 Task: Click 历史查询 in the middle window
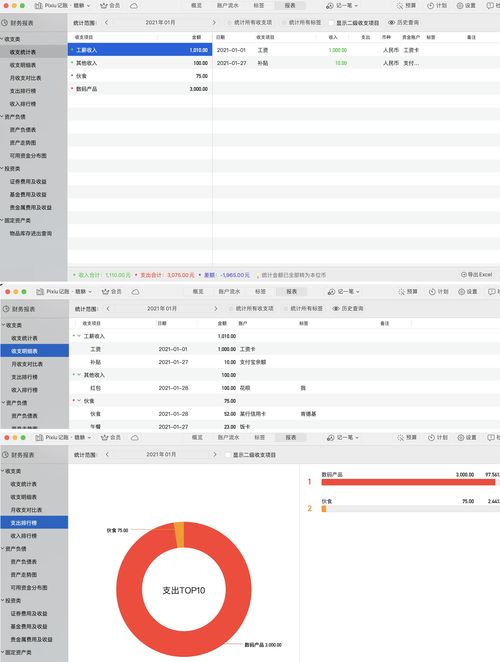[348, 309]
